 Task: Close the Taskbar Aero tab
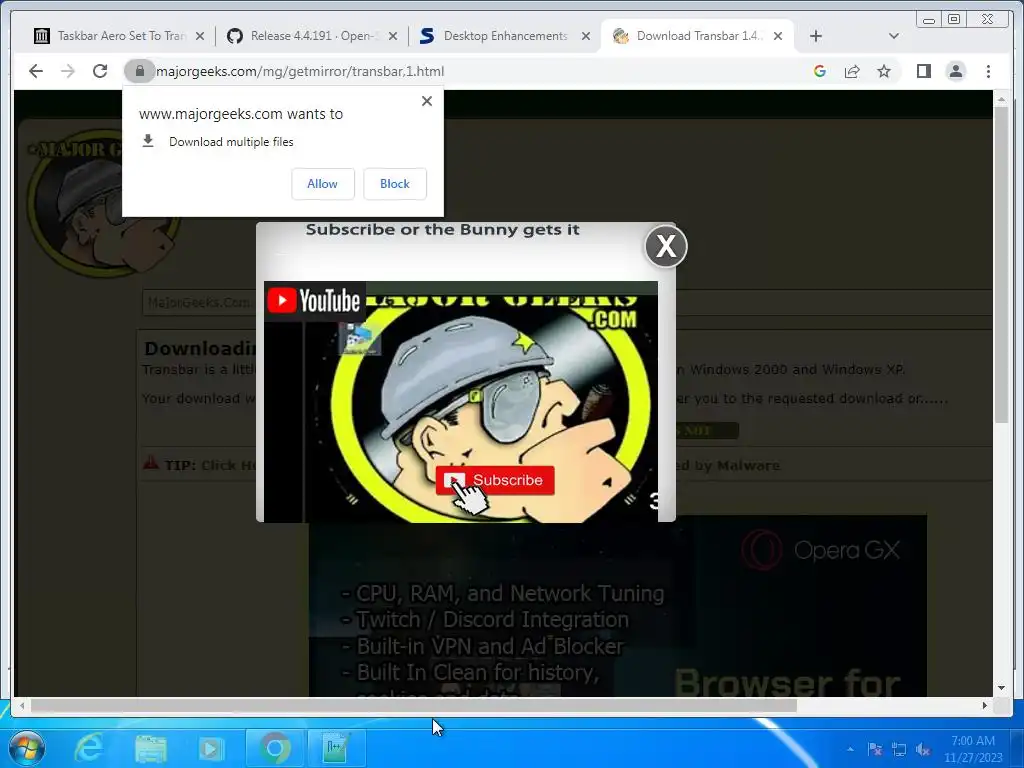(200, 36)
